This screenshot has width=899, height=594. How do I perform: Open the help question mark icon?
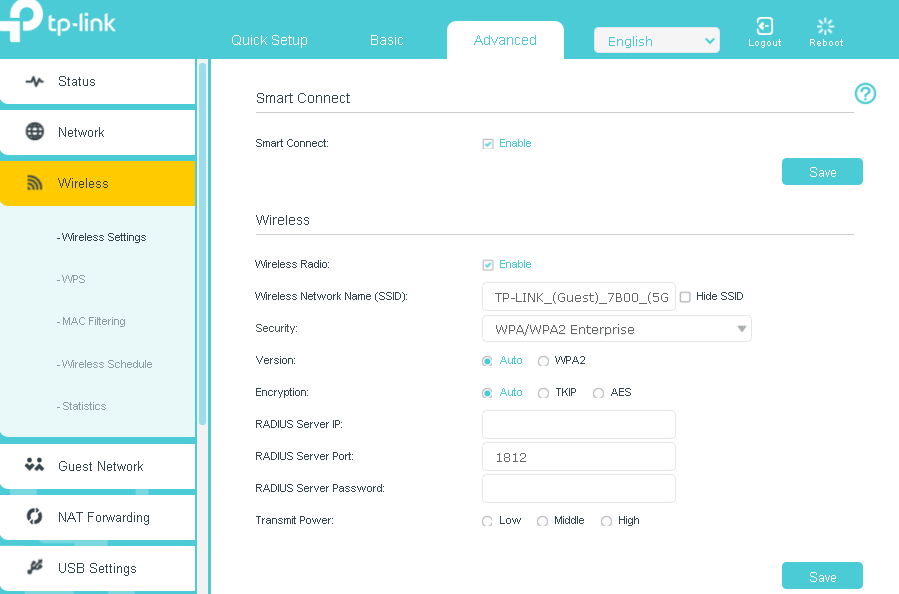[x=865, y=94]
